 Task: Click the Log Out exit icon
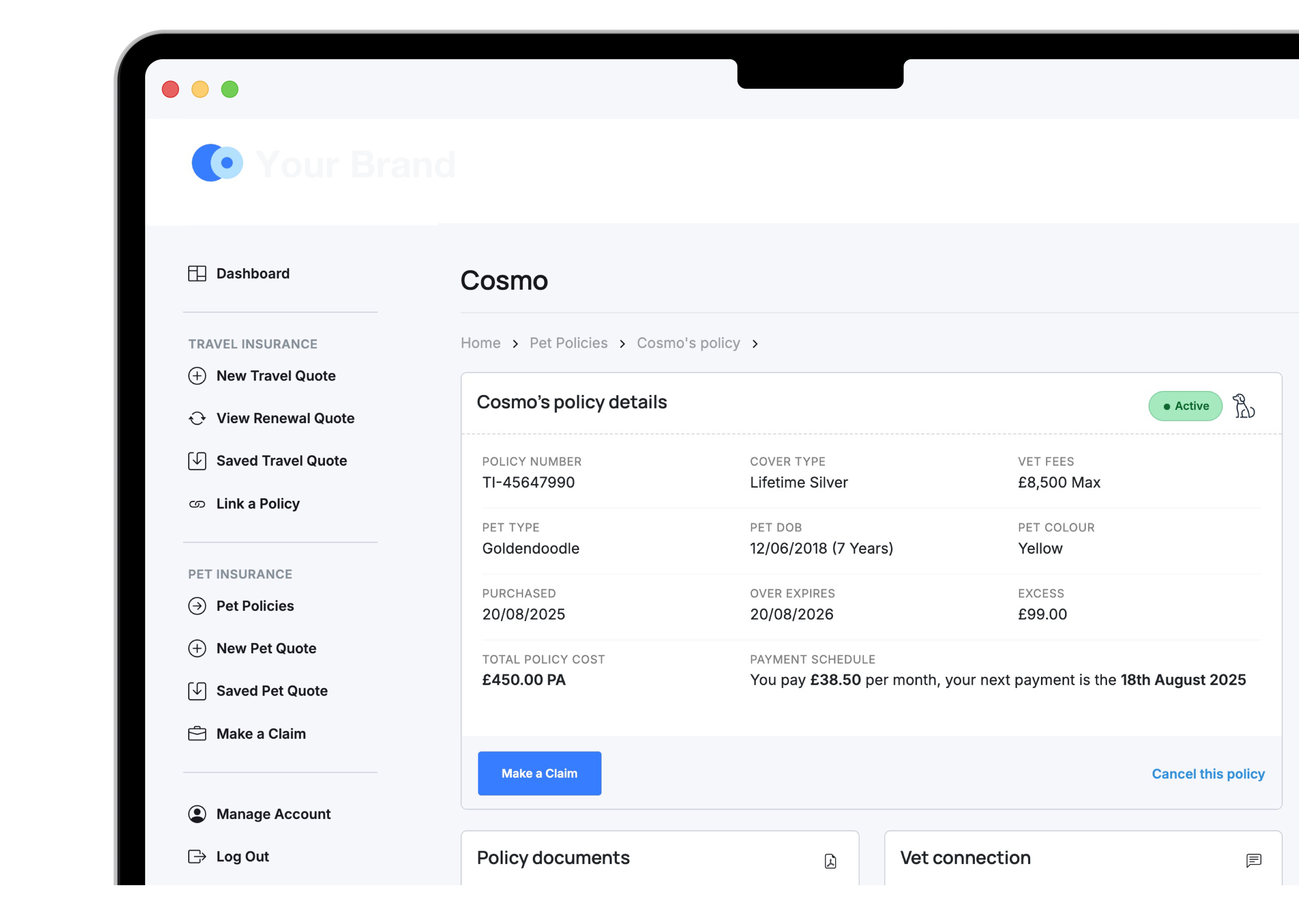point(197,857)
